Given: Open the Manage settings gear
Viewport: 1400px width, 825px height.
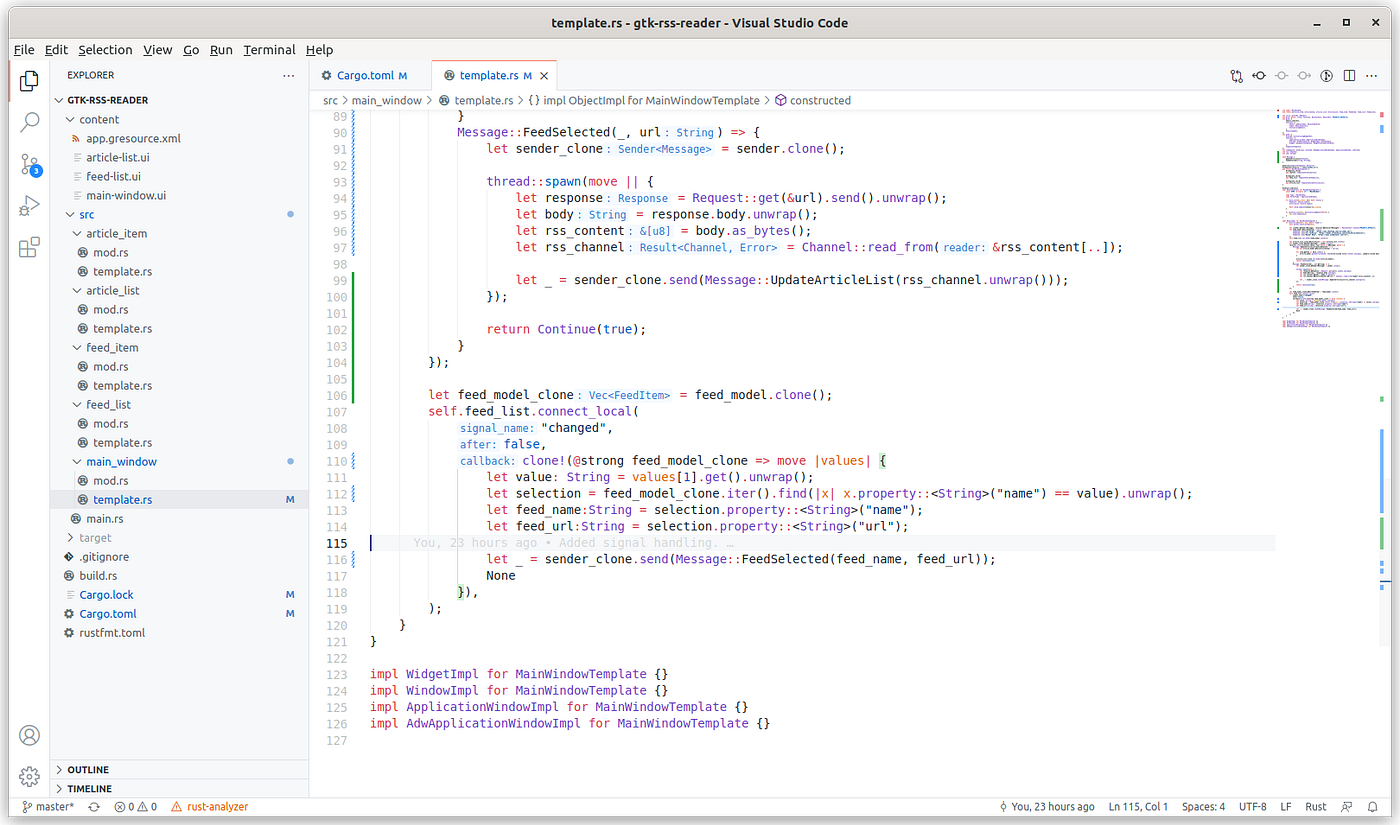Looking at the screenshot, I should 29,776.
